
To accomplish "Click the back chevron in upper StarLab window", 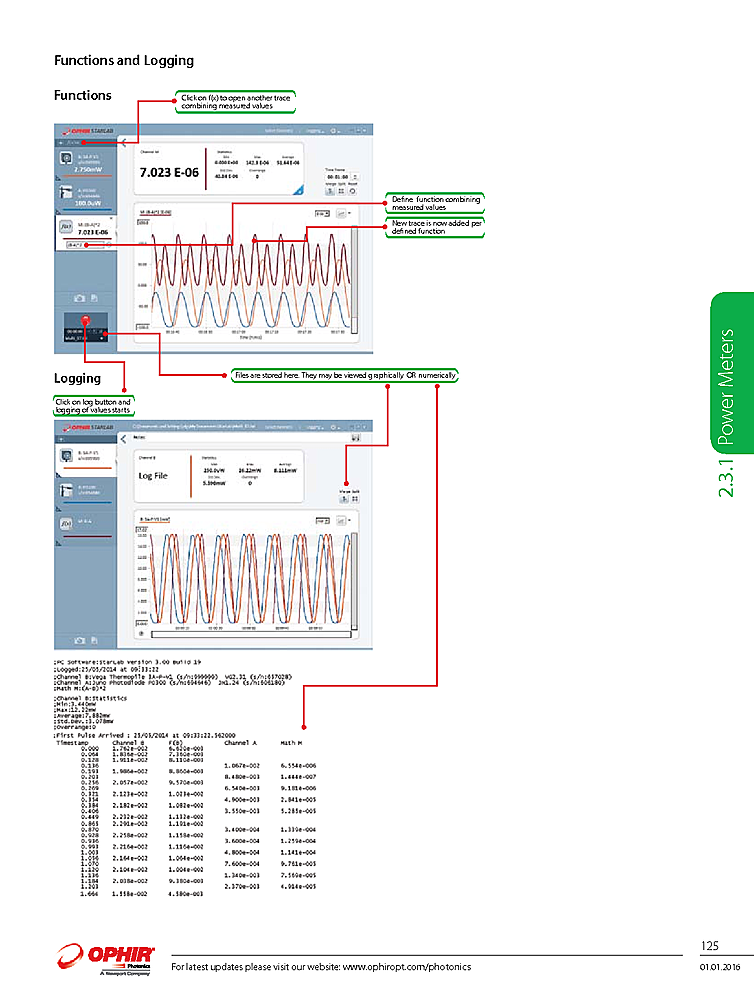I will [122, 143].
